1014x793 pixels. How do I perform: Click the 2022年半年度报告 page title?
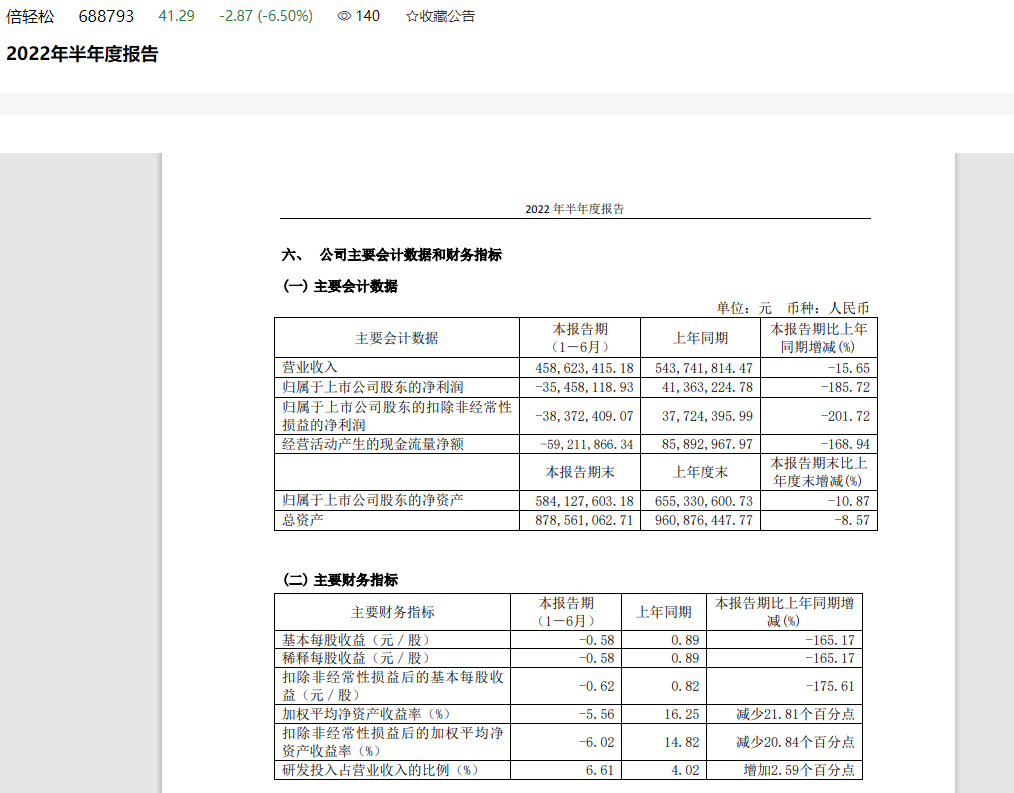coord(82,54)
